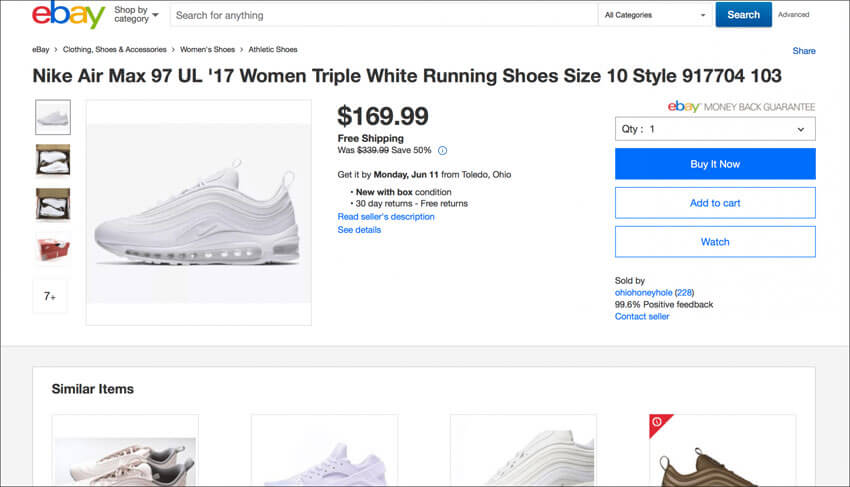Viewport: 850px width, 487px height.
Task: Select the first white shoe thumbnail
Action: [x=53, y=117]
